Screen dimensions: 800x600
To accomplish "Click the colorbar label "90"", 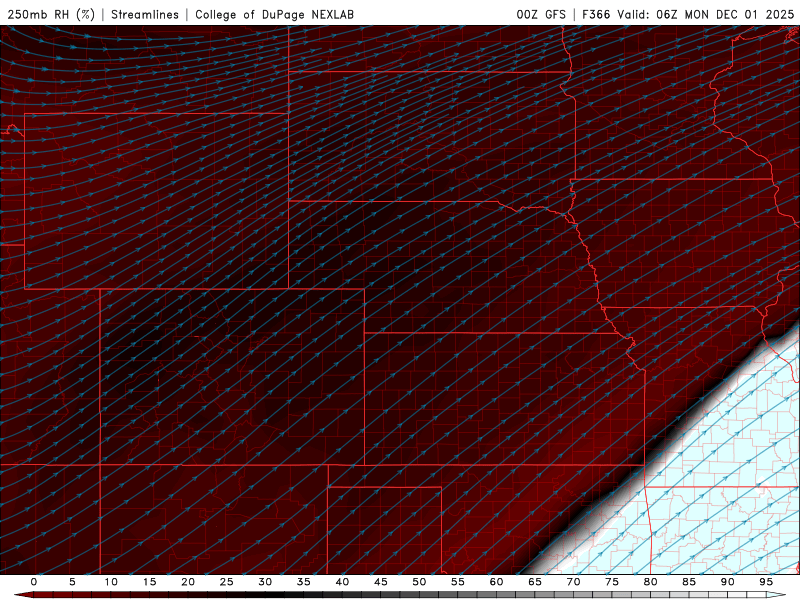I will 727,582.
